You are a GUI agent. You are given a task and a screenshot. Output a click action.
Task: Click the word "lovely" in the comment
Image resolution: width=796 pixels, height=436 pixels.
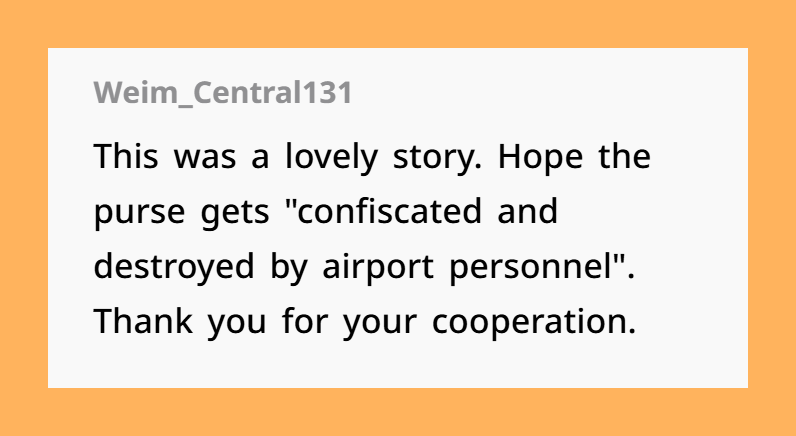[x=331, y=157]
